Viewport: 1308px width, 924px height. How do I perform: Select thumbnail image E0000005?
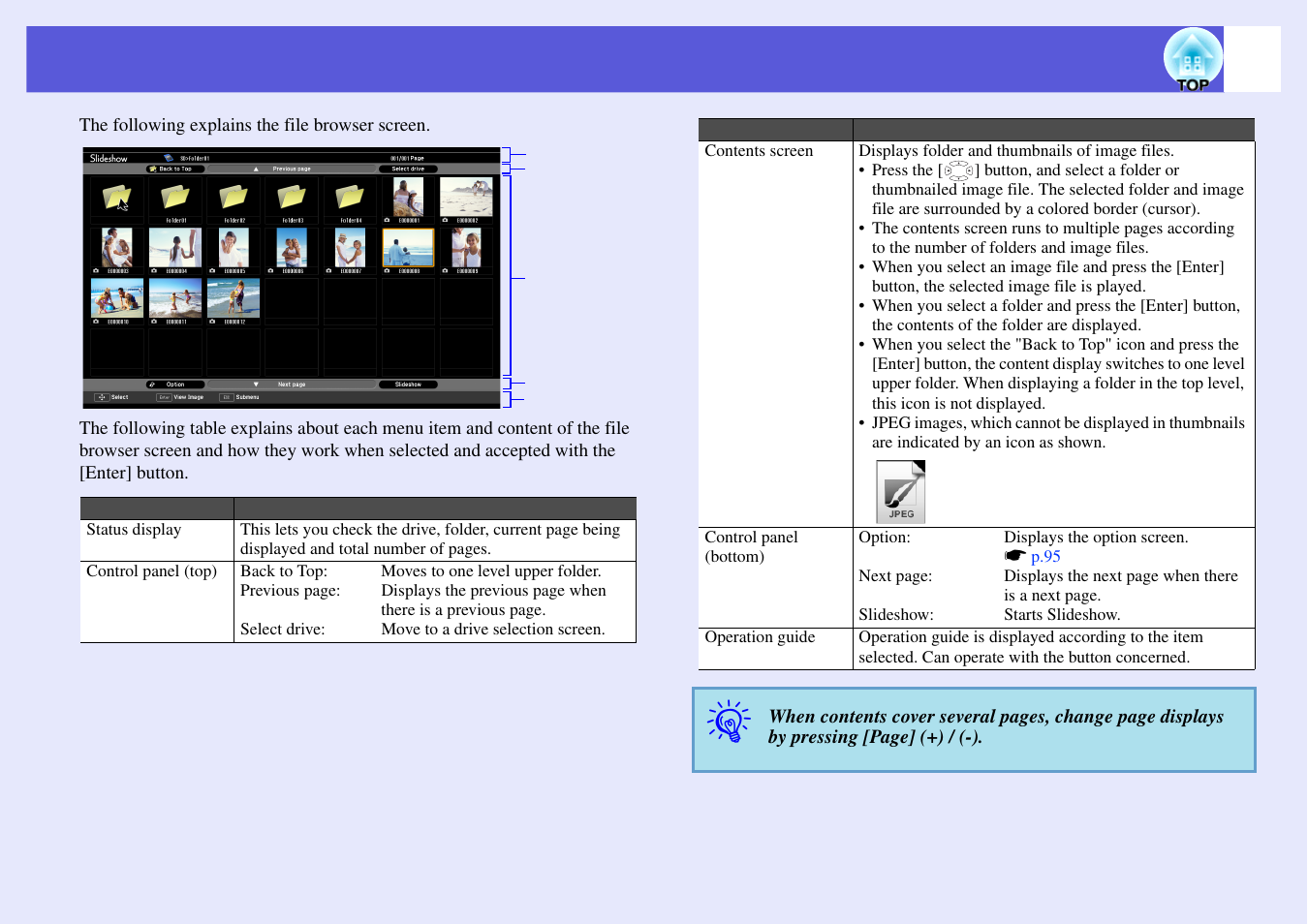point(234,248)
